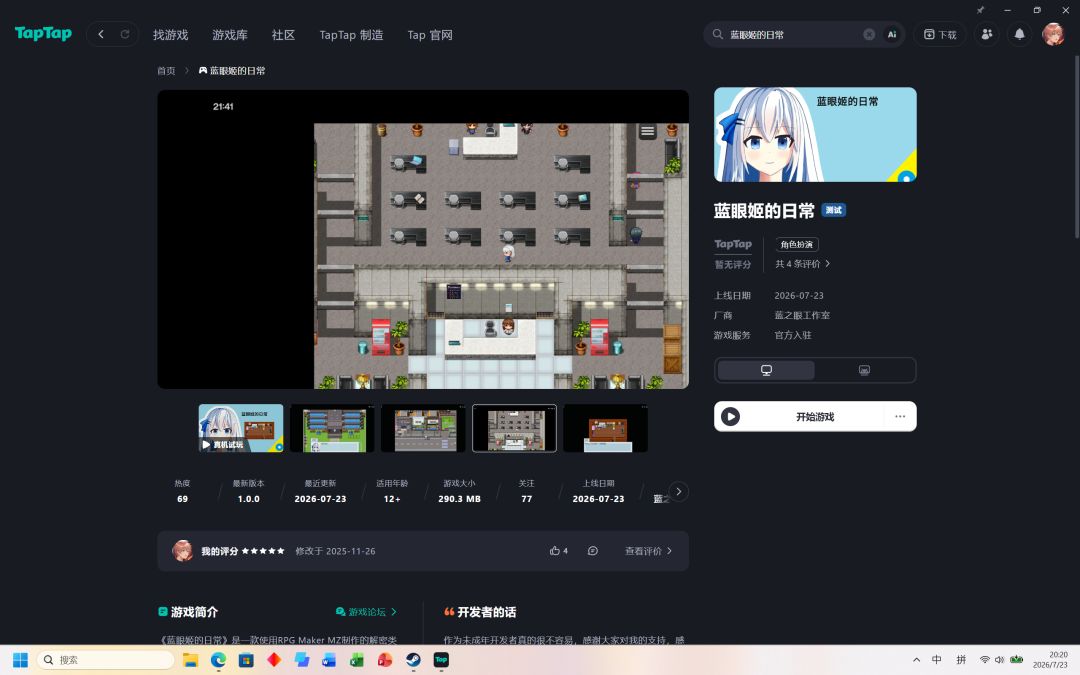Open the 社区 tab
1080x675 pixels.
(x=283, y=34)
